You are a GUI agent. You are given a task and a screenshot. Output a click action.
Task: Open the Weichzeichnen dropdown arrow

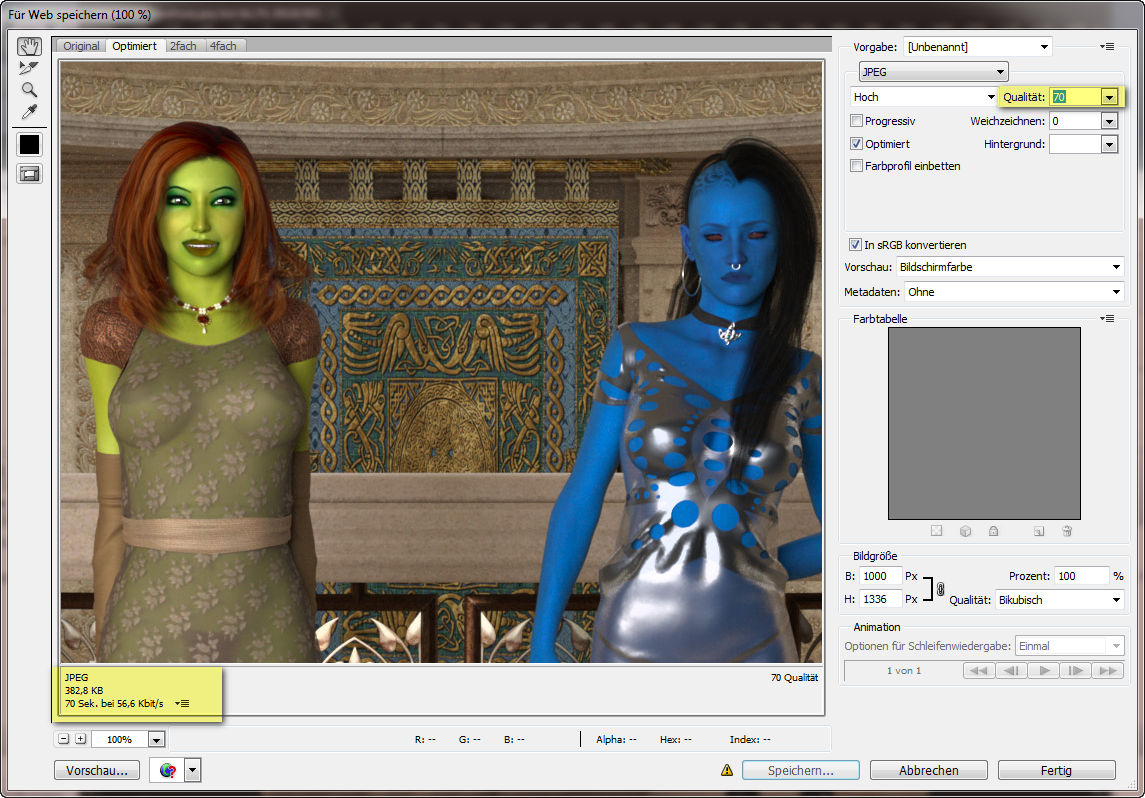(x=1109, y=121)
